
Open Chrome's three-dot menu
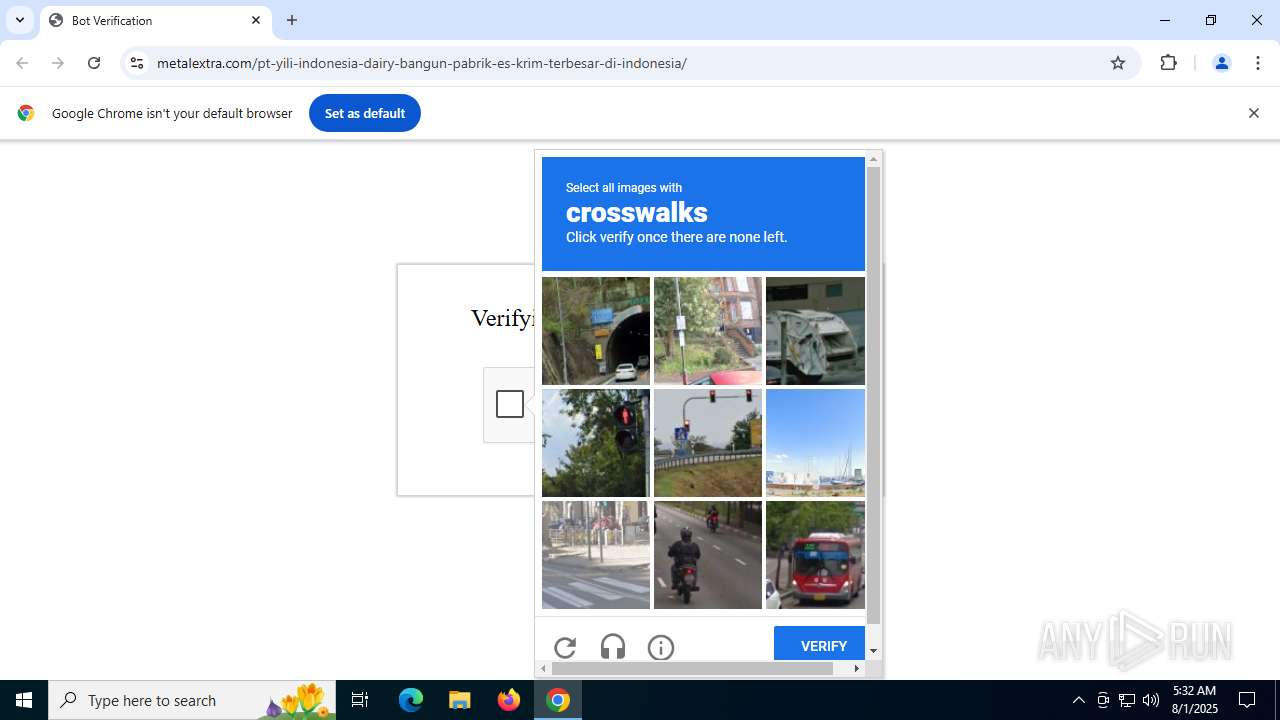[x=1257, y=63]
